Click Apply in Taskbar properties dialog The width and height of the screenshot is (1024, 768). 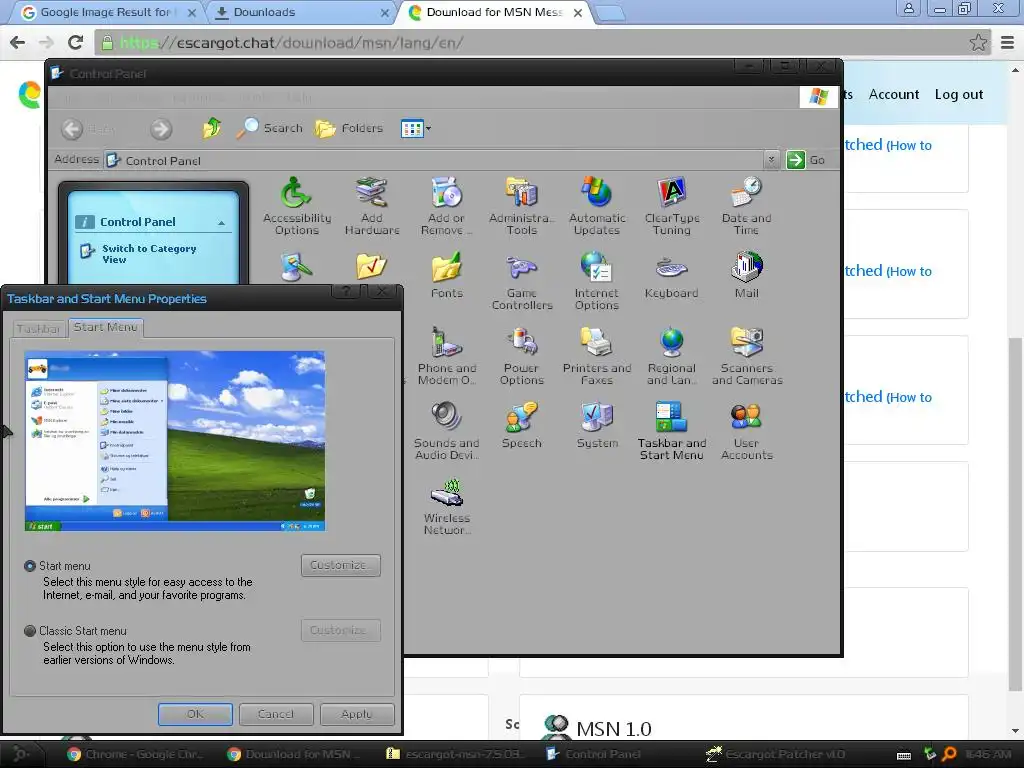[x=357, y=714]
